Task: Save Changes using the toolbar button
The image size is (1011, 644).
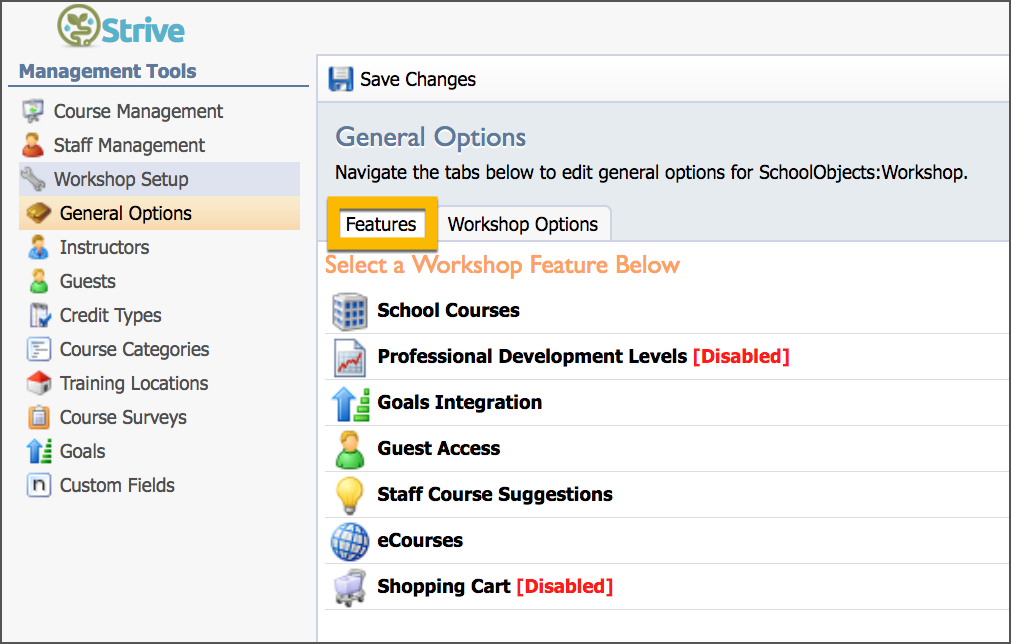Action: point(402,79)
